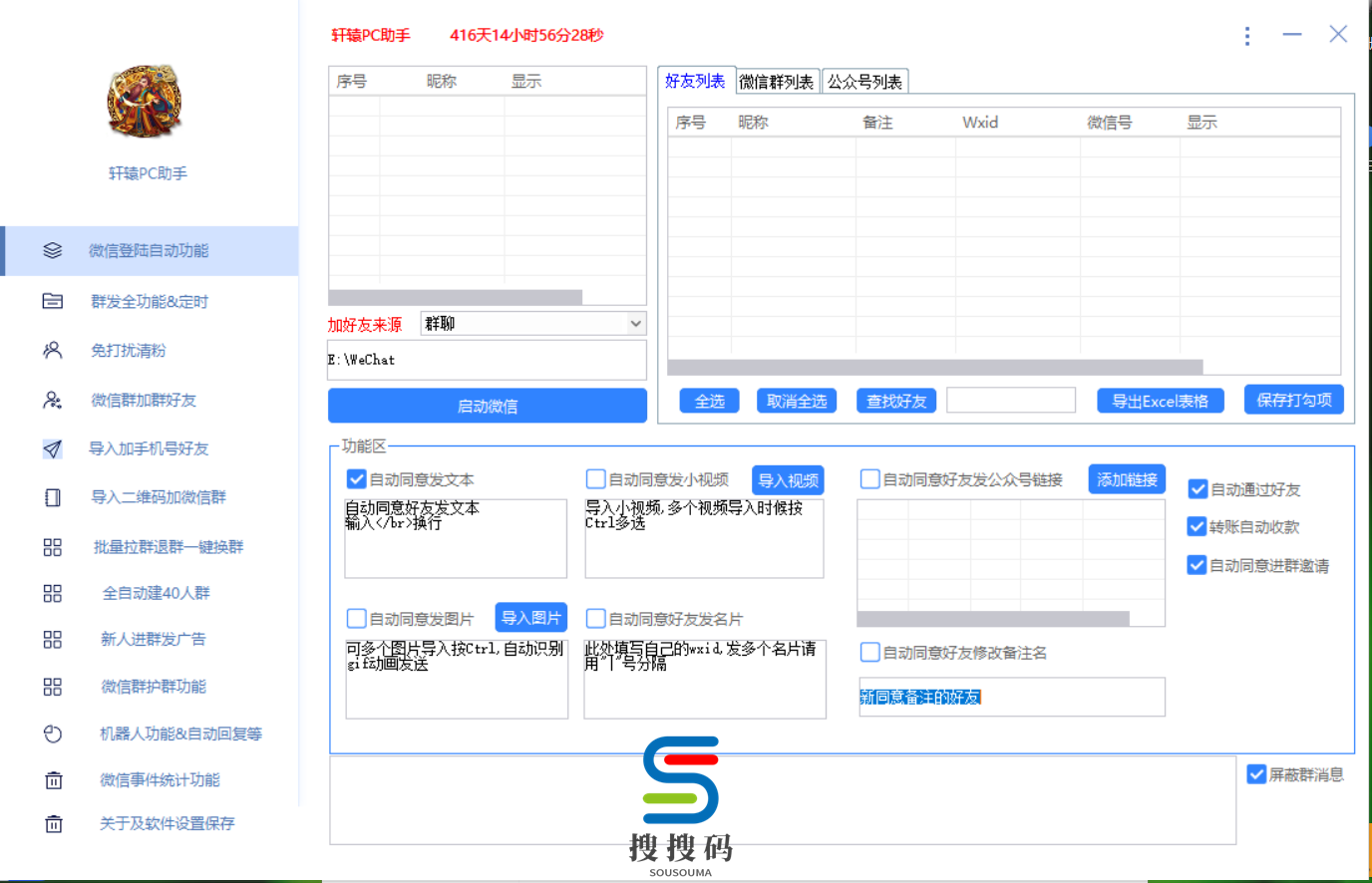The image size is (1372, 883).
Task: Click the friend search input beside 查找好友
Action: point(1011,401)
